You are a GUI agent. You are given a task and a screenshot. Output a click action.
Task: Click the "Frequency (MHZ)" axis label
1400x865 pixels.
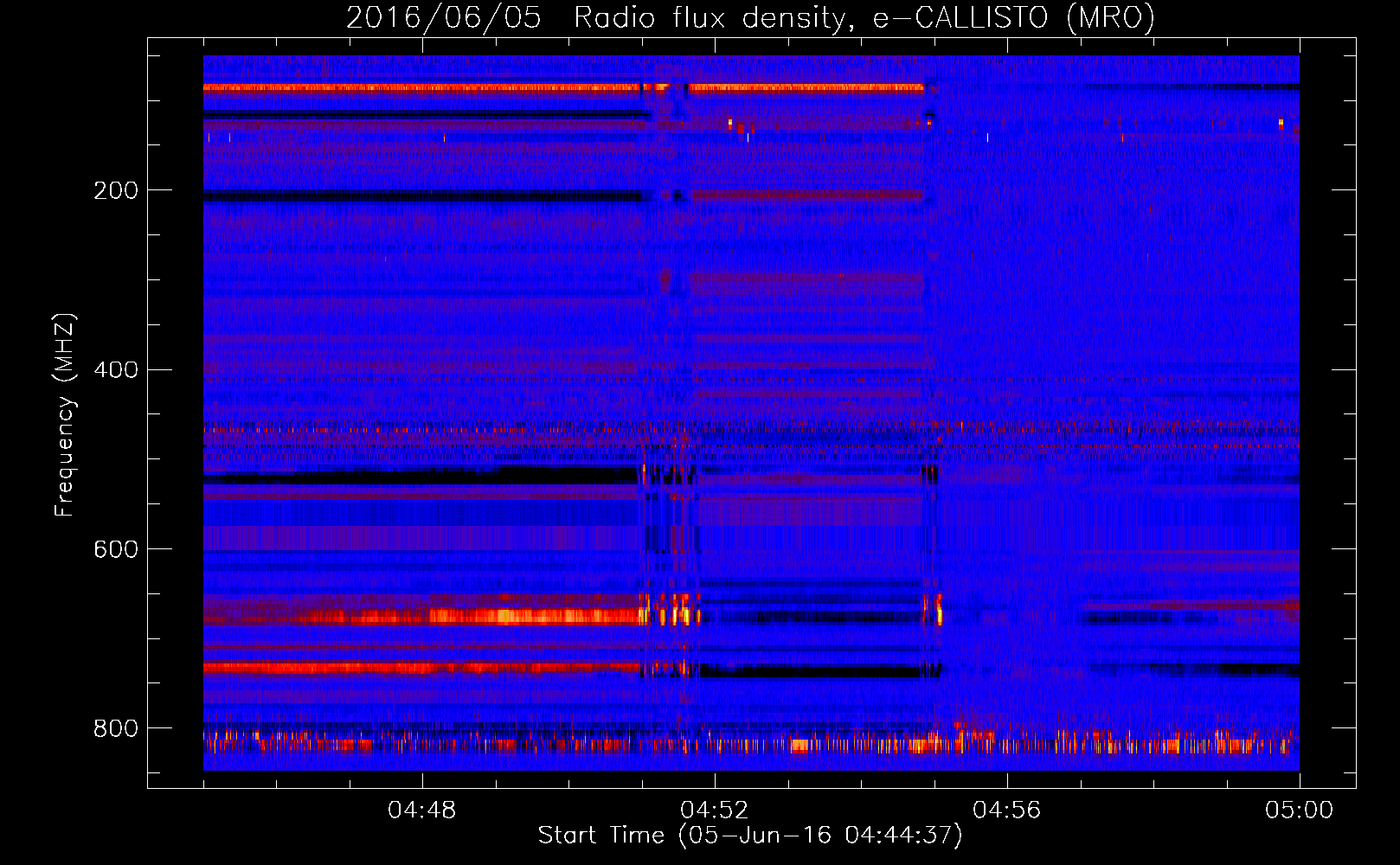[x=65, y=414]
